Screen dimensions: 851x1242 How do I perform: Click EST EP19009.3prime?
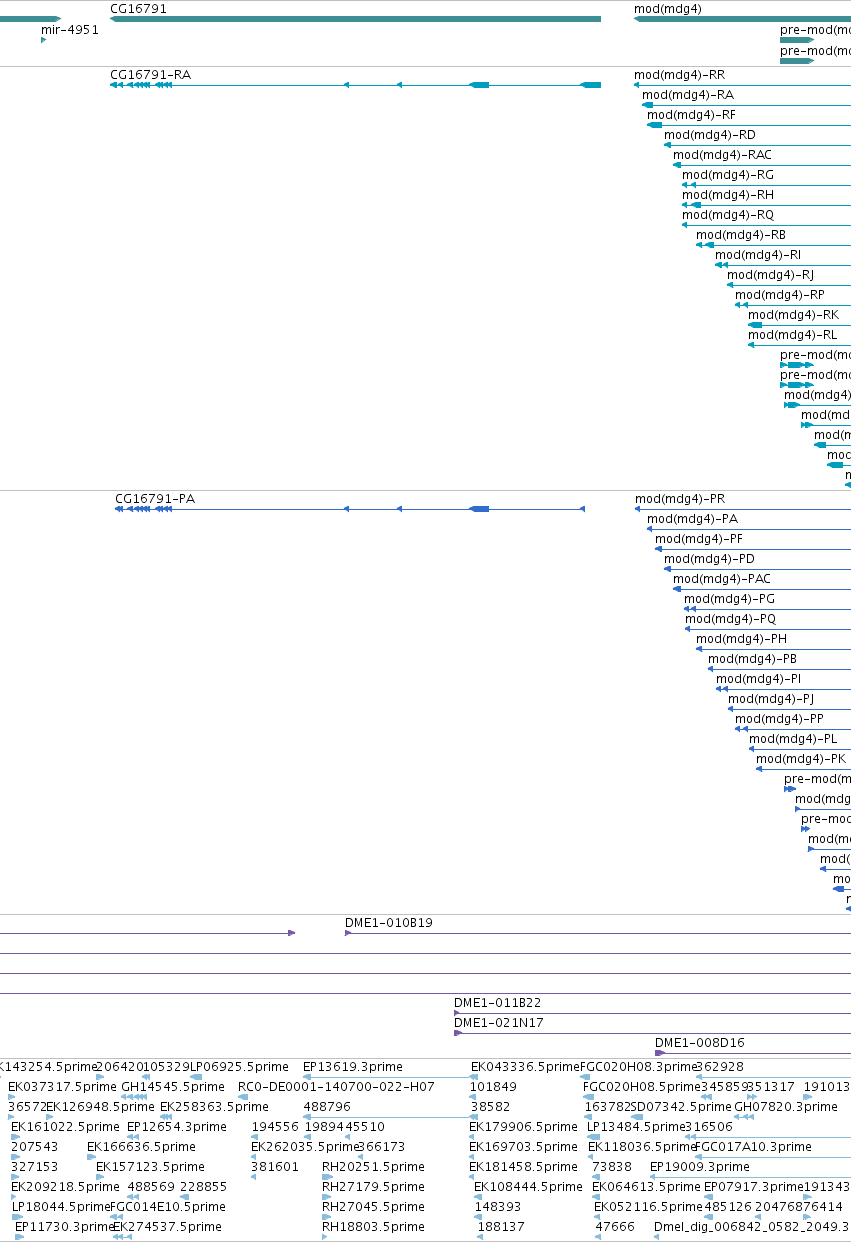click(700, 1166)
